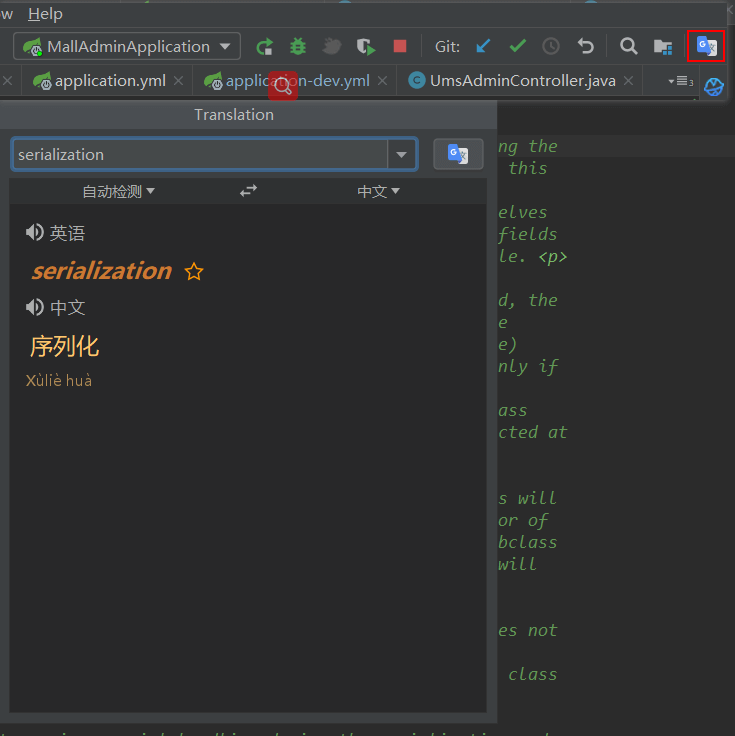The width and height of the screenshot is (735, 736).
Task: Open the 中文 target language dropdown
Action: tap(378, 191)
